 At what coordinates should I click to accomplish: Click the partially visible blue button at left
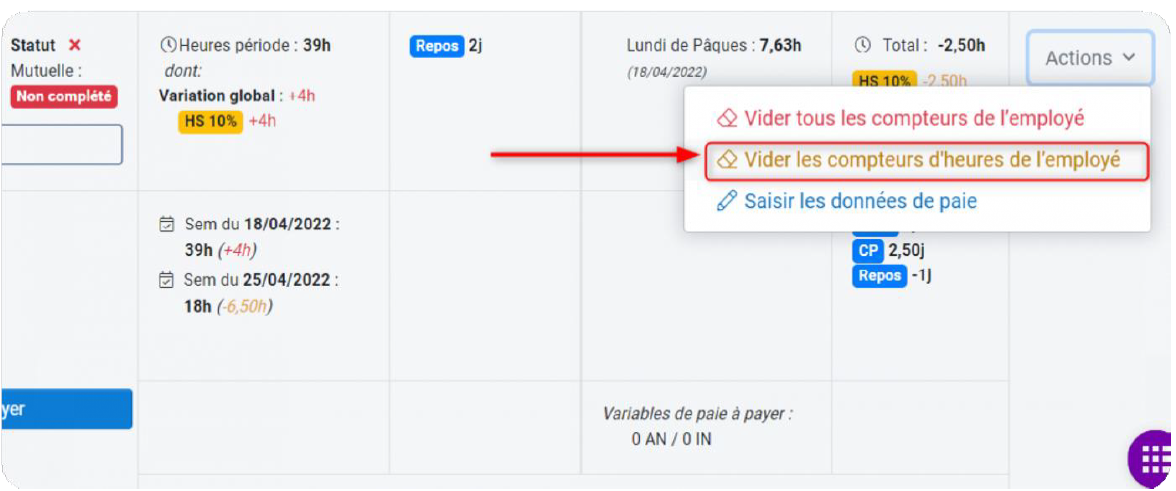tap(67, 409)
